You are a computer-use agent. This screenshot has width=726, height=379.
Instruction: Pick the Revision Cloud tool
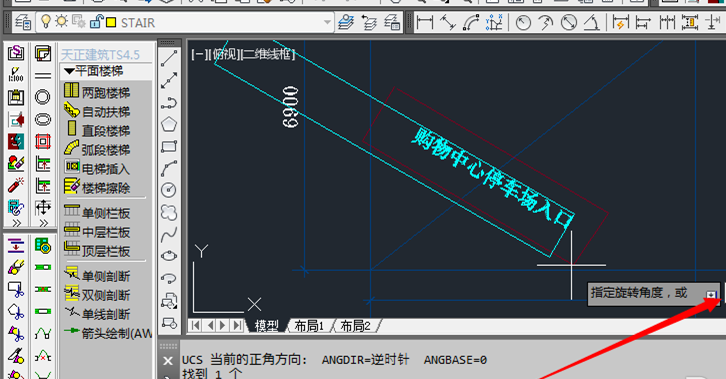click(x=169, y=212)
